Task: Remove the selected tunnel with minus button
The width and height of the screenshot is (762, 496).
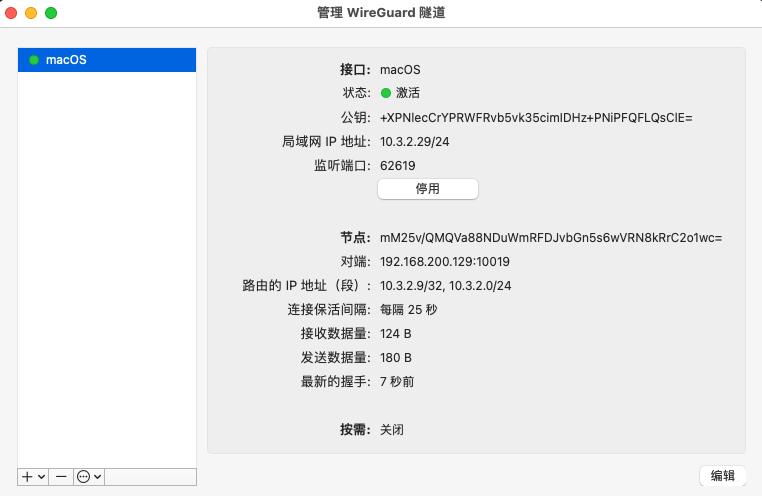Action: tap(61, 477)
